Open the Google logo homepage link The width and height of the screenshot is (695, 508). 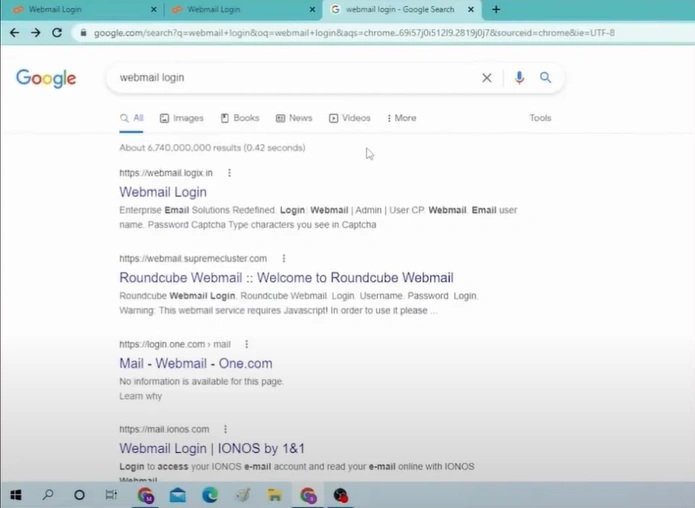46,78
